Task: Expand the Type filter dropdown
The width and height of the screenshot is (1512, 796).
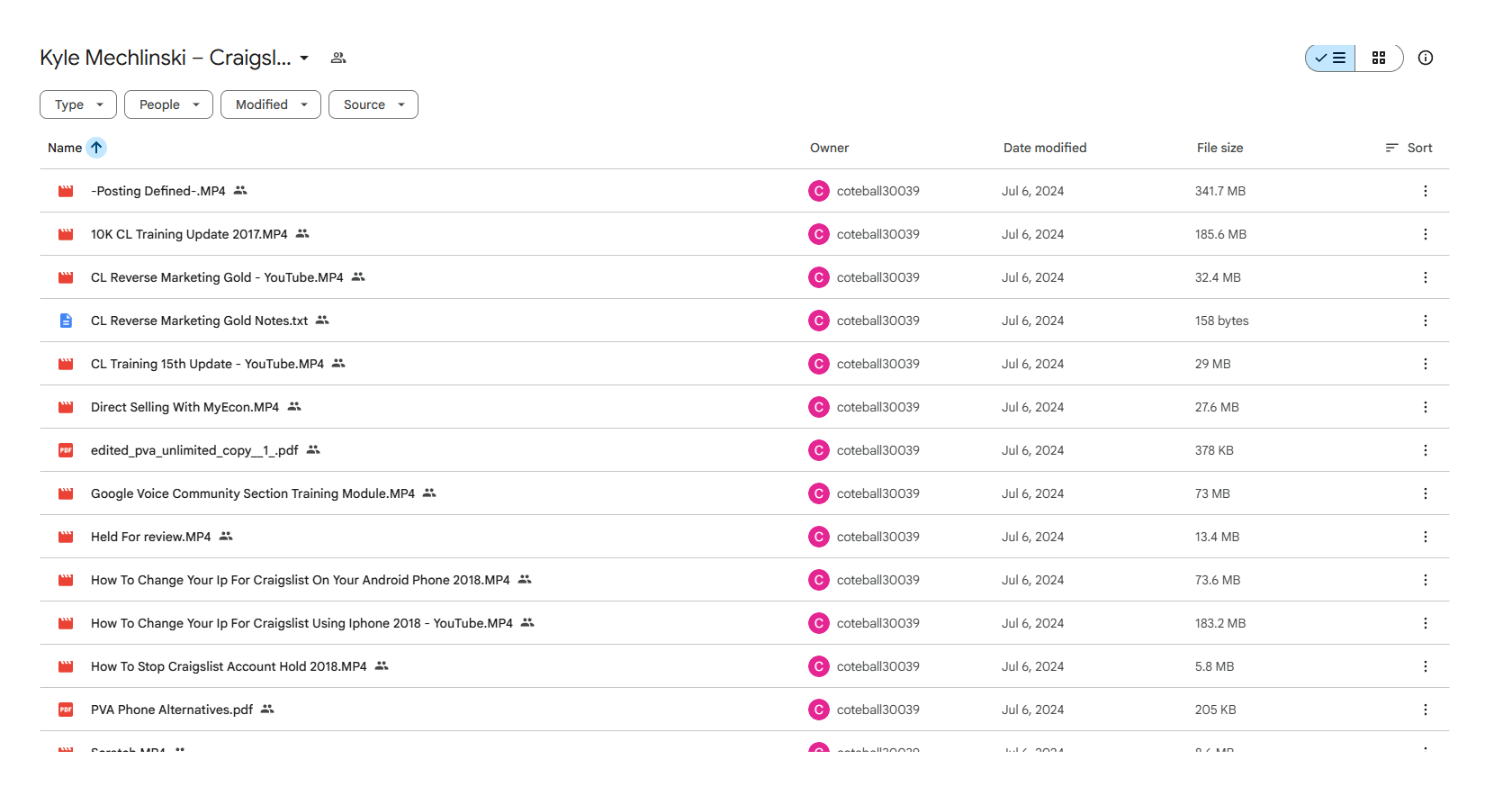Action: tap(78, 104)
